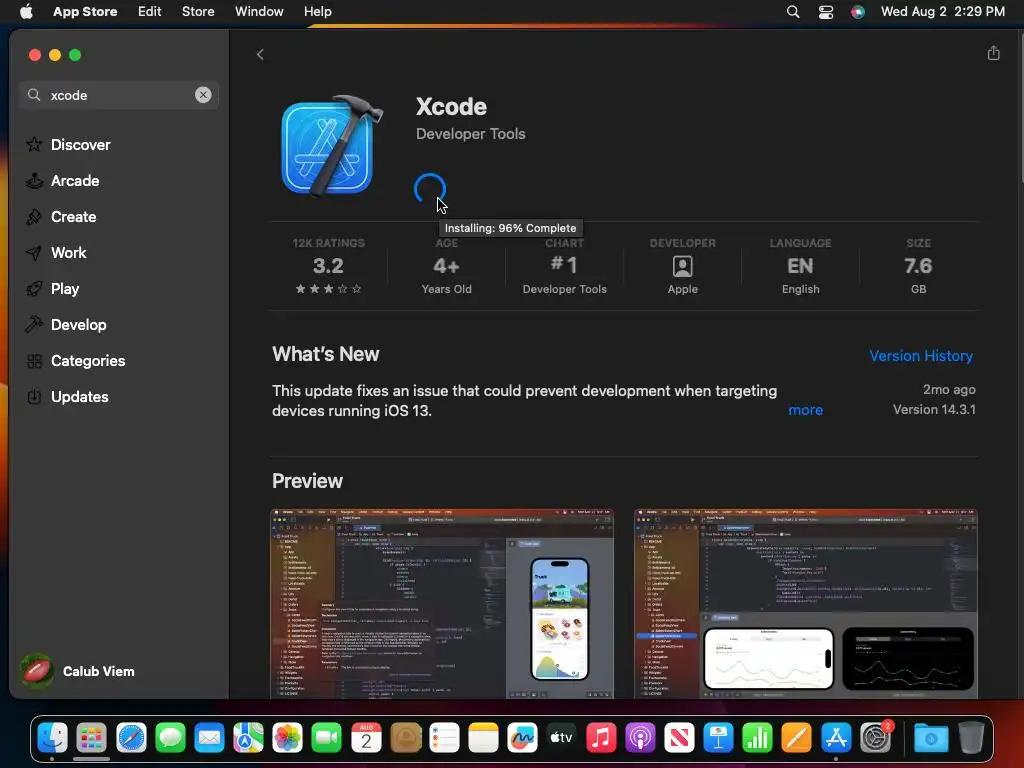Open the Store menu
Image resolution: width=1024 pixels, height=768 pixels.
click(x=198, y=11)
